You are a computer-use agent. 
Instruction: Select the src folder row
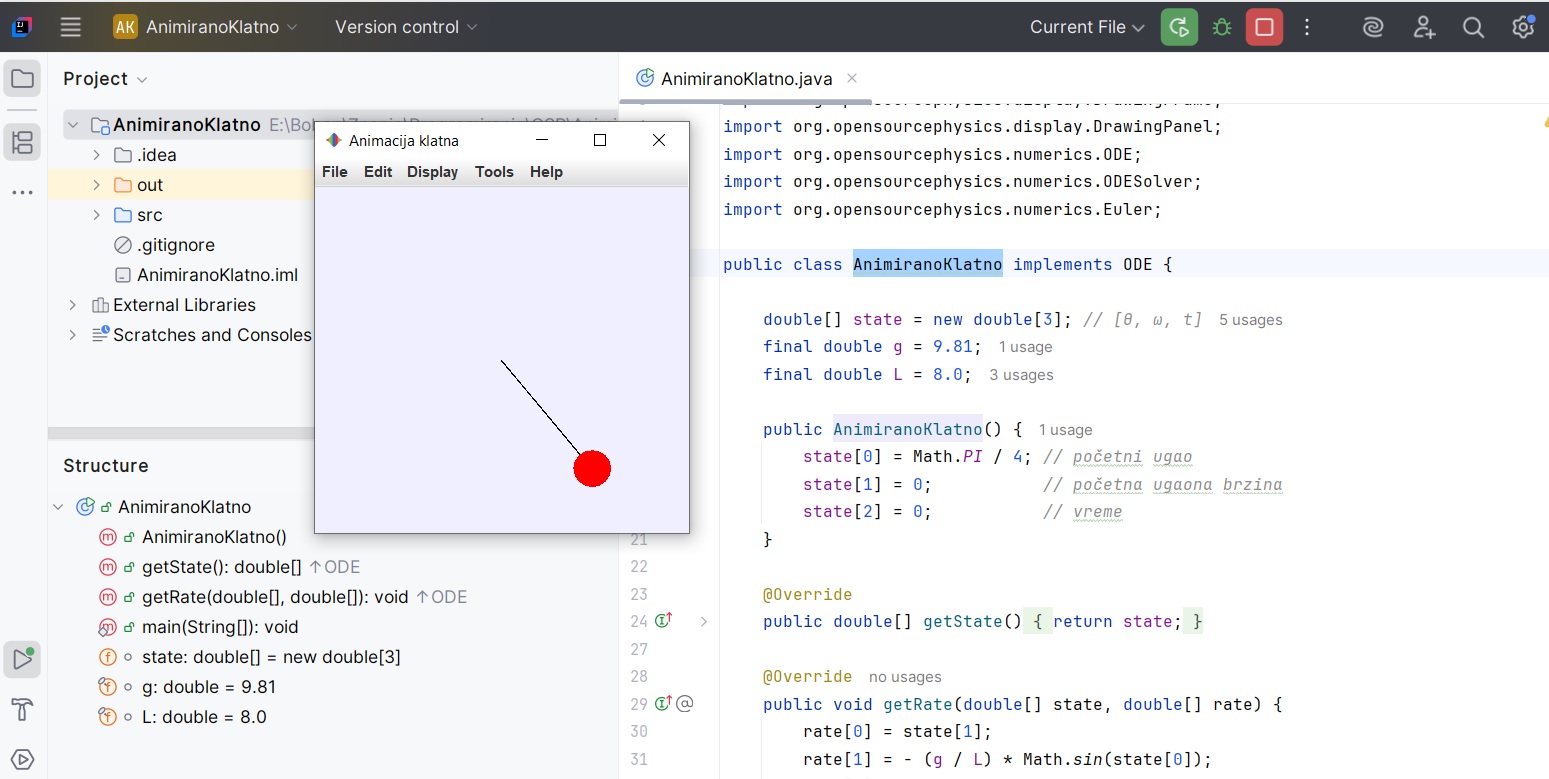click(181, 215)
